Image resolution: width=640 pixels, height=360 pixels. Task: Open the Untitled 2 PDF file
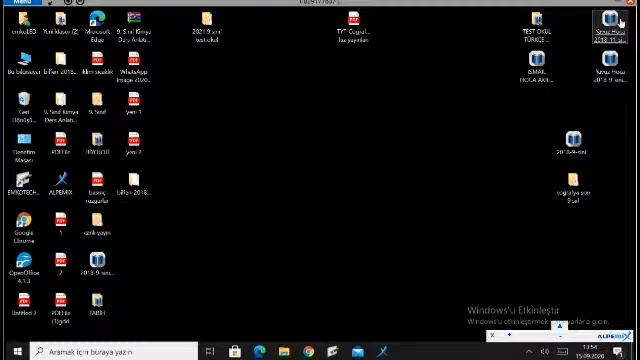coord(24,304)
